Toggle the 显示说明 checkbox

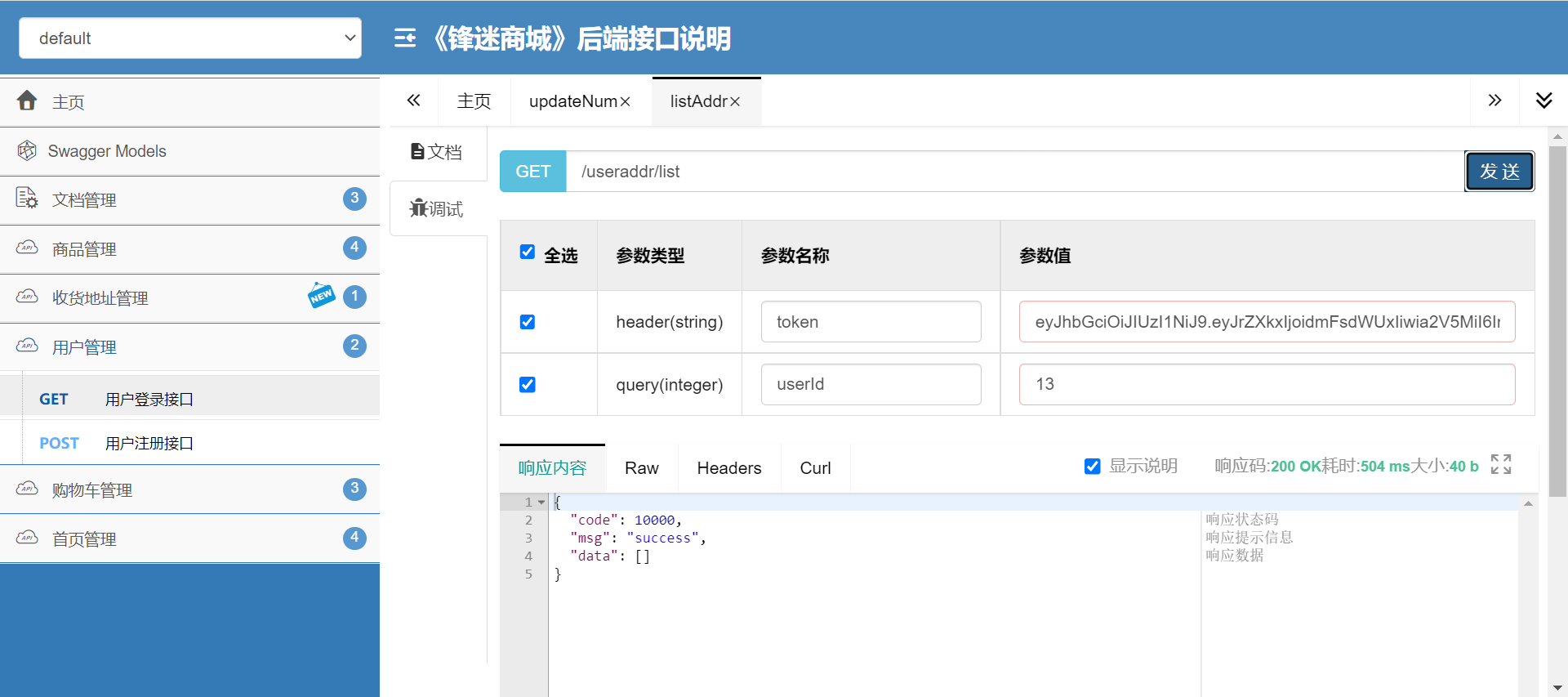tap(1093, 466)
